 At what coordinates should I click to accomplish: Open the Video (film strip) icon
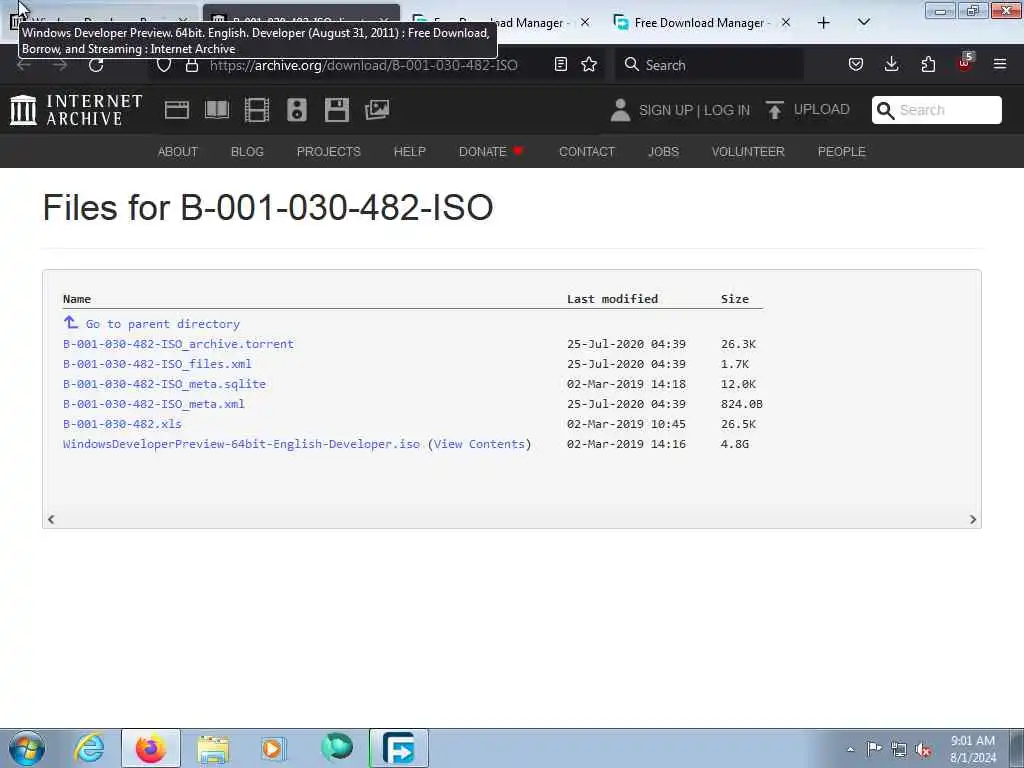[x=257, y=110]
